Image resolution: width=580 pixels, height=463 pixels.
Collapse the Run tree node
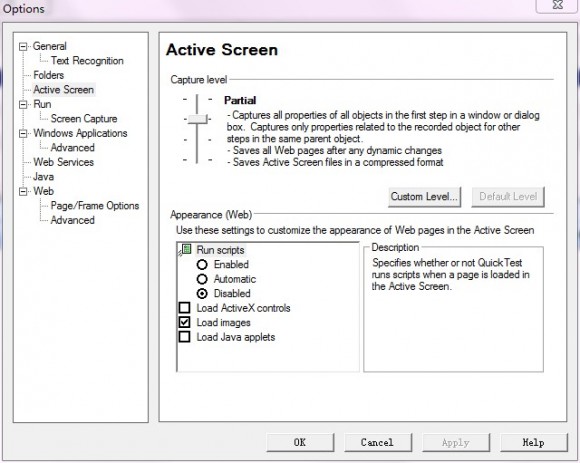[23, 105]
